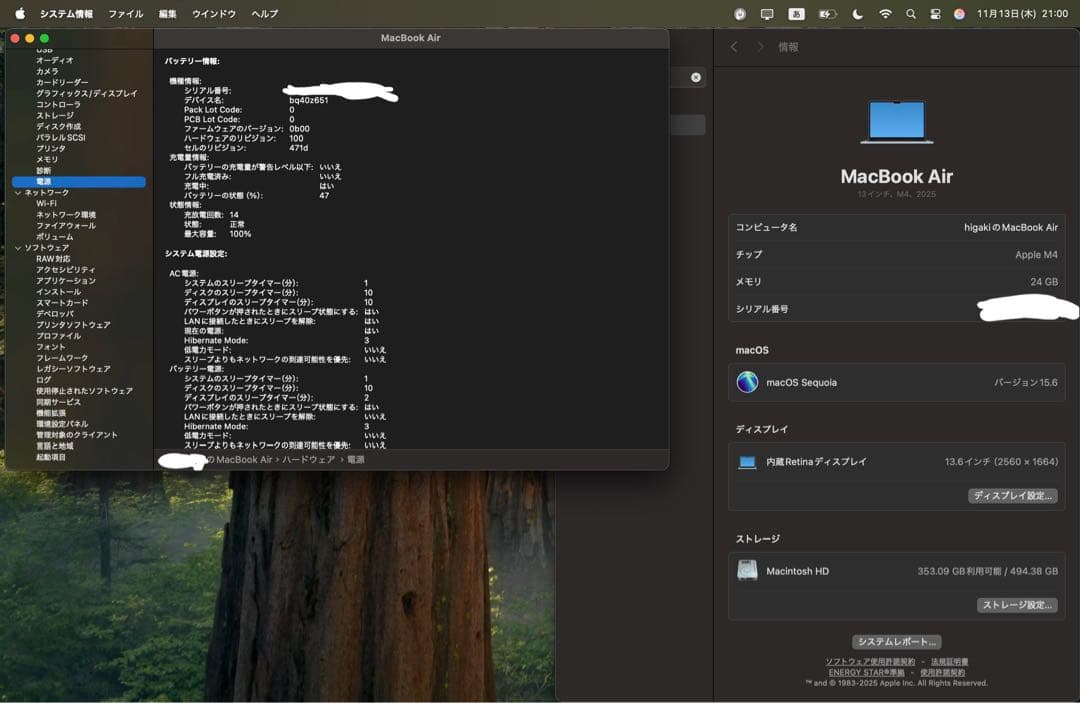Select 診断 in the sidebar
The image size is (1080, 703).
pyautogui.click(x=43, y=171)
